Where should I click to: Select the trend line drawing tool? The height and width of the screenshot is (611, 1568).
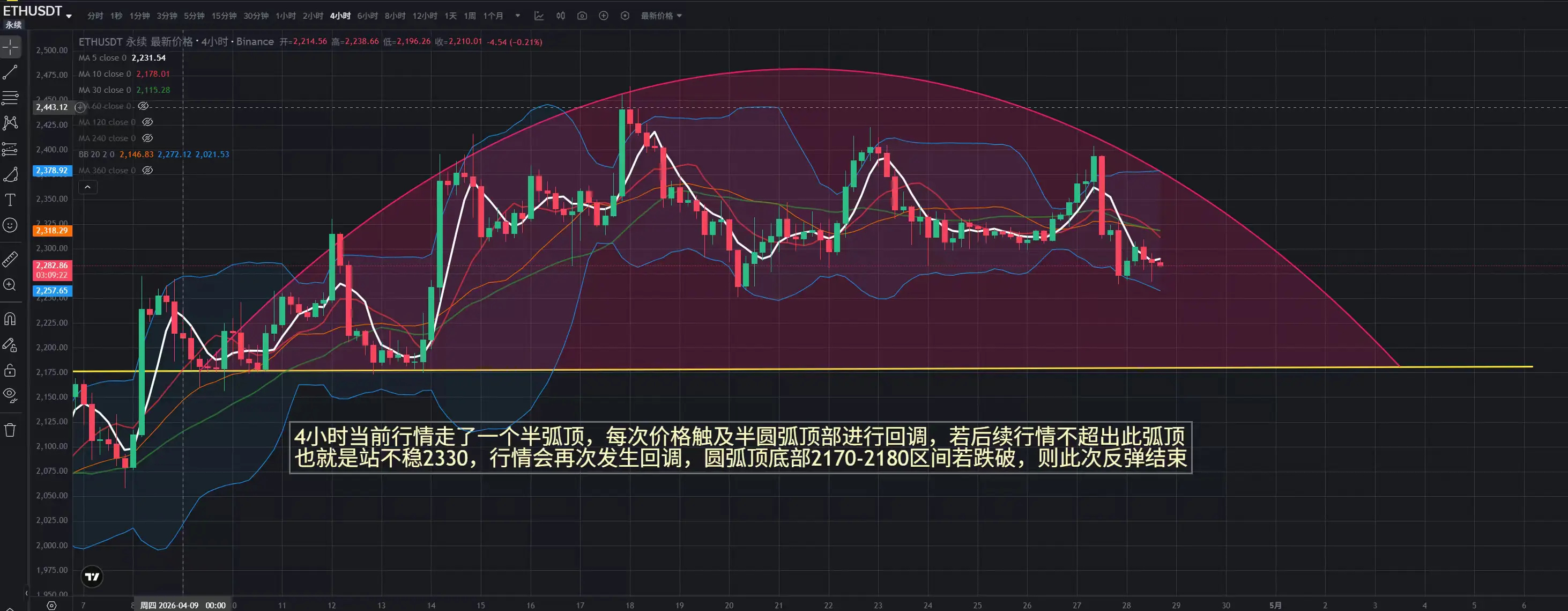pyautogui.click(x=10, y=72)
